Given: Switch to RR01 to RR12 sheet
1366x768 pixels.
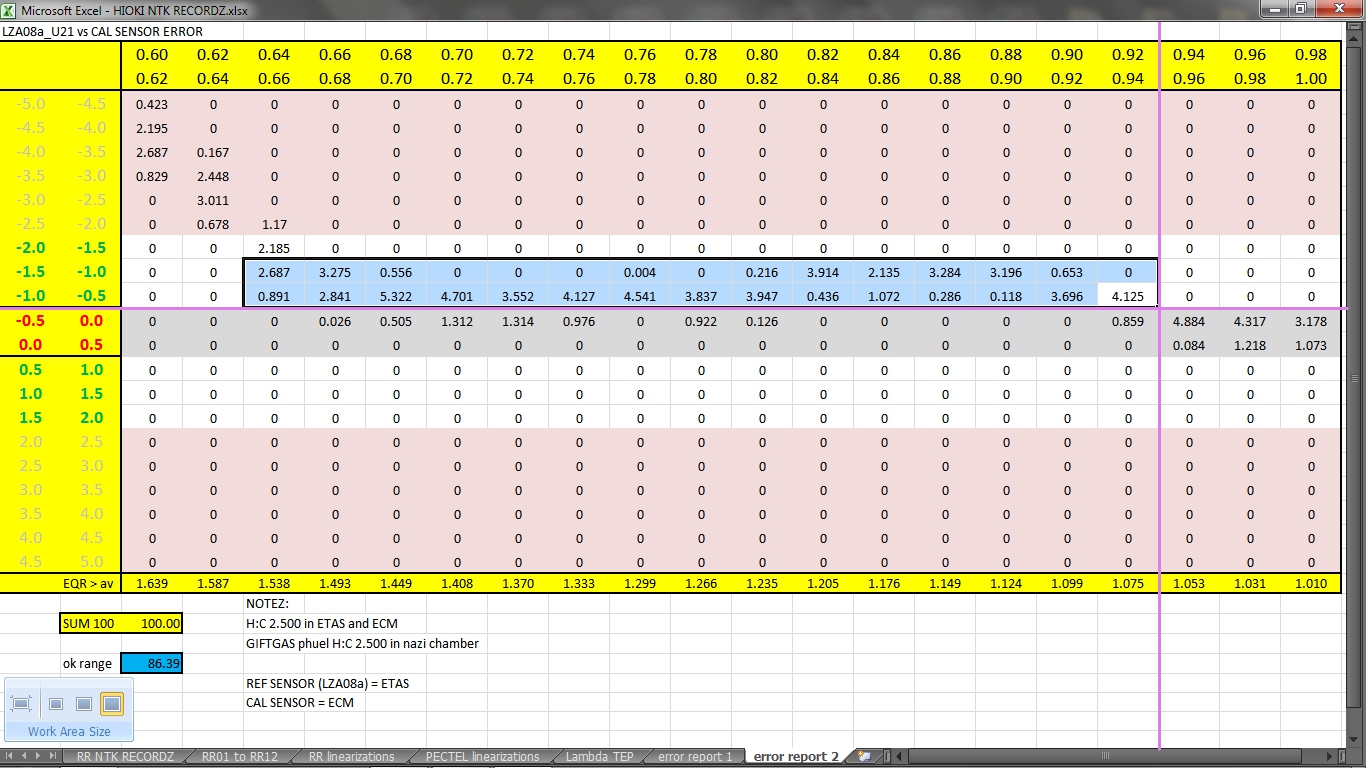Looking at the screenshot, I should [239, 757].
